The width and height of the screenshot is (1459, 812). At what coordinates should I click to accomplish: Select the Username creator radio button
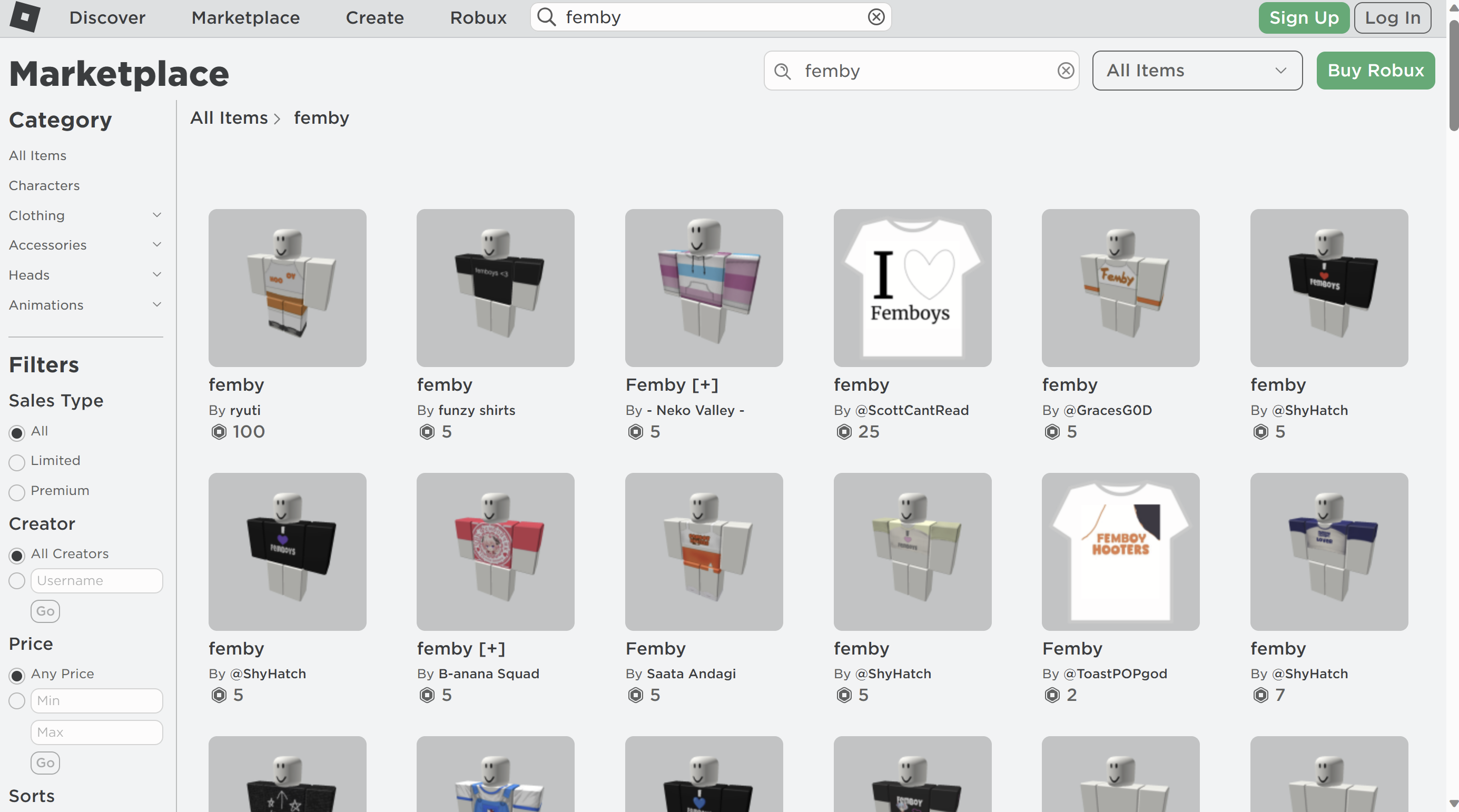17,581
